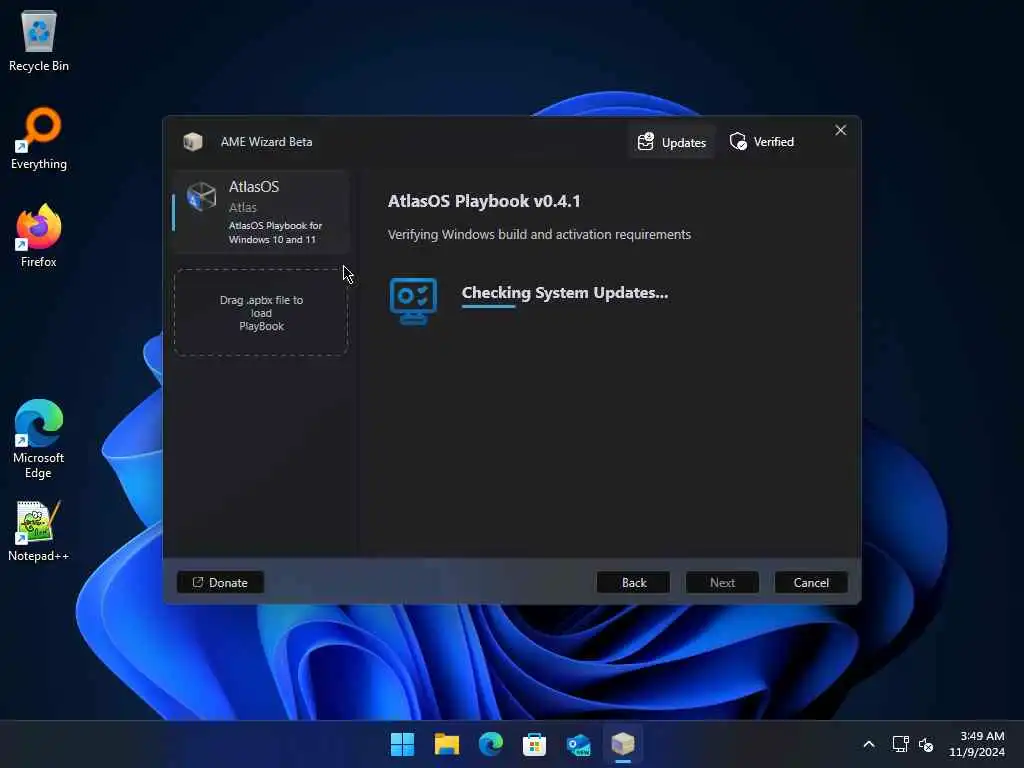The width and height of the screenshot is (1024, 768).
Task: Open Microsoft Store from the taskbar
Action: tap(534, 744)
